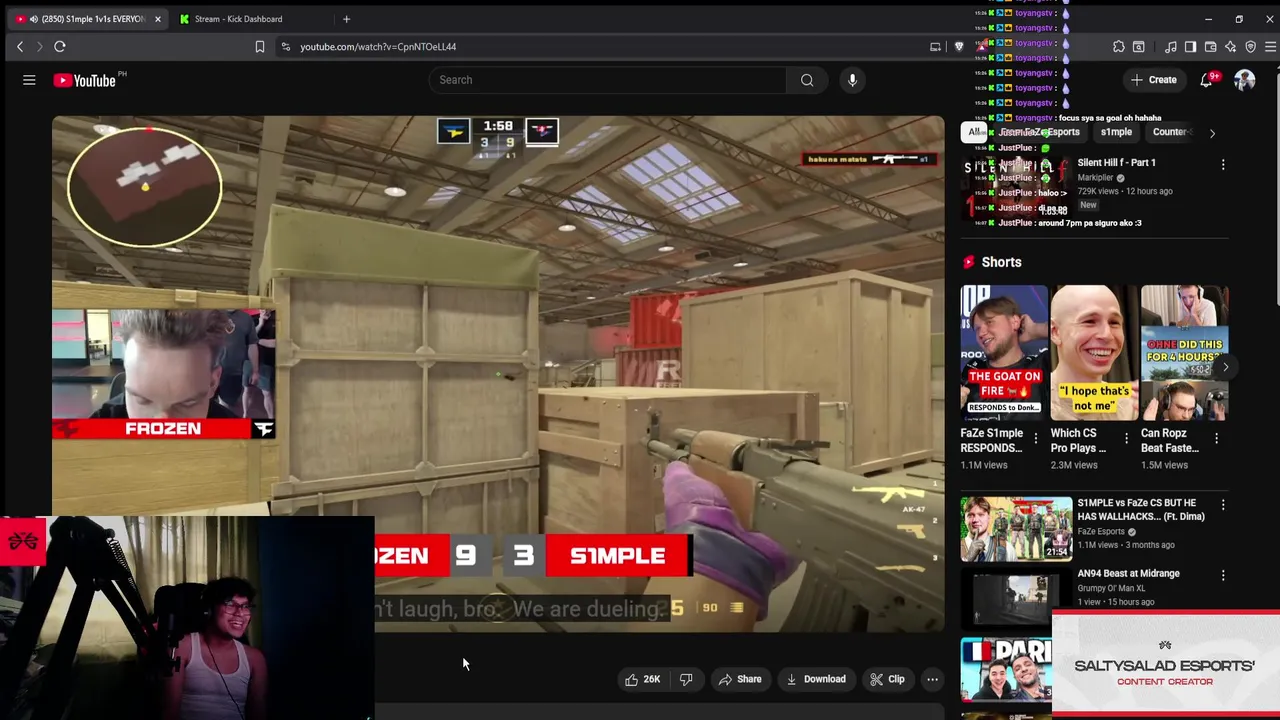
Task: Open options for AN94 Beast at Midrange
Action: click(x=1222, y=575)
